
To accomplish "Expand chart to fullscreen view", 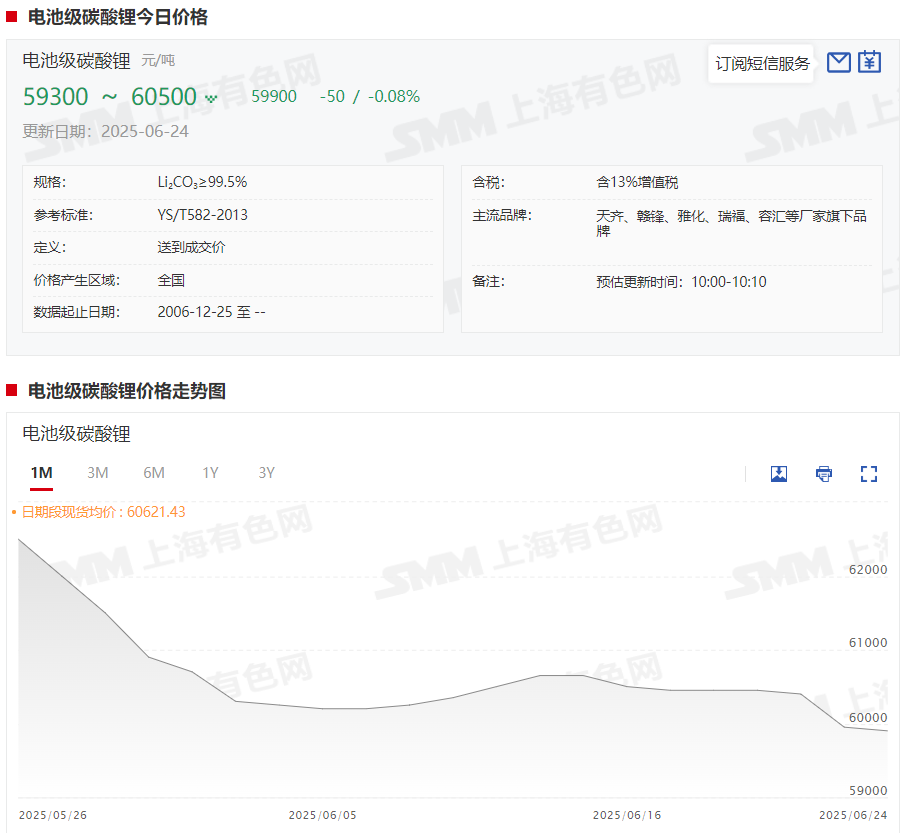I will point(869,474).
